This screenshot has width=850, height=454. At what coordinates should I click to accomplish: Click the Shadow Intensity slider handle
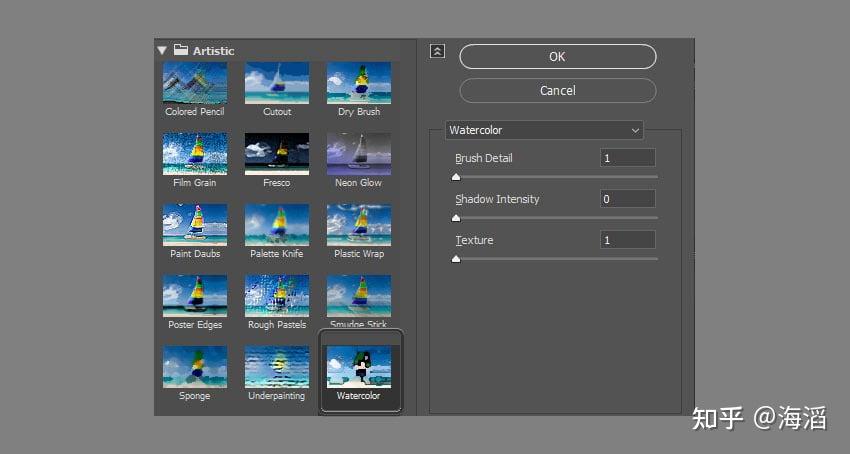click(456, 218)
